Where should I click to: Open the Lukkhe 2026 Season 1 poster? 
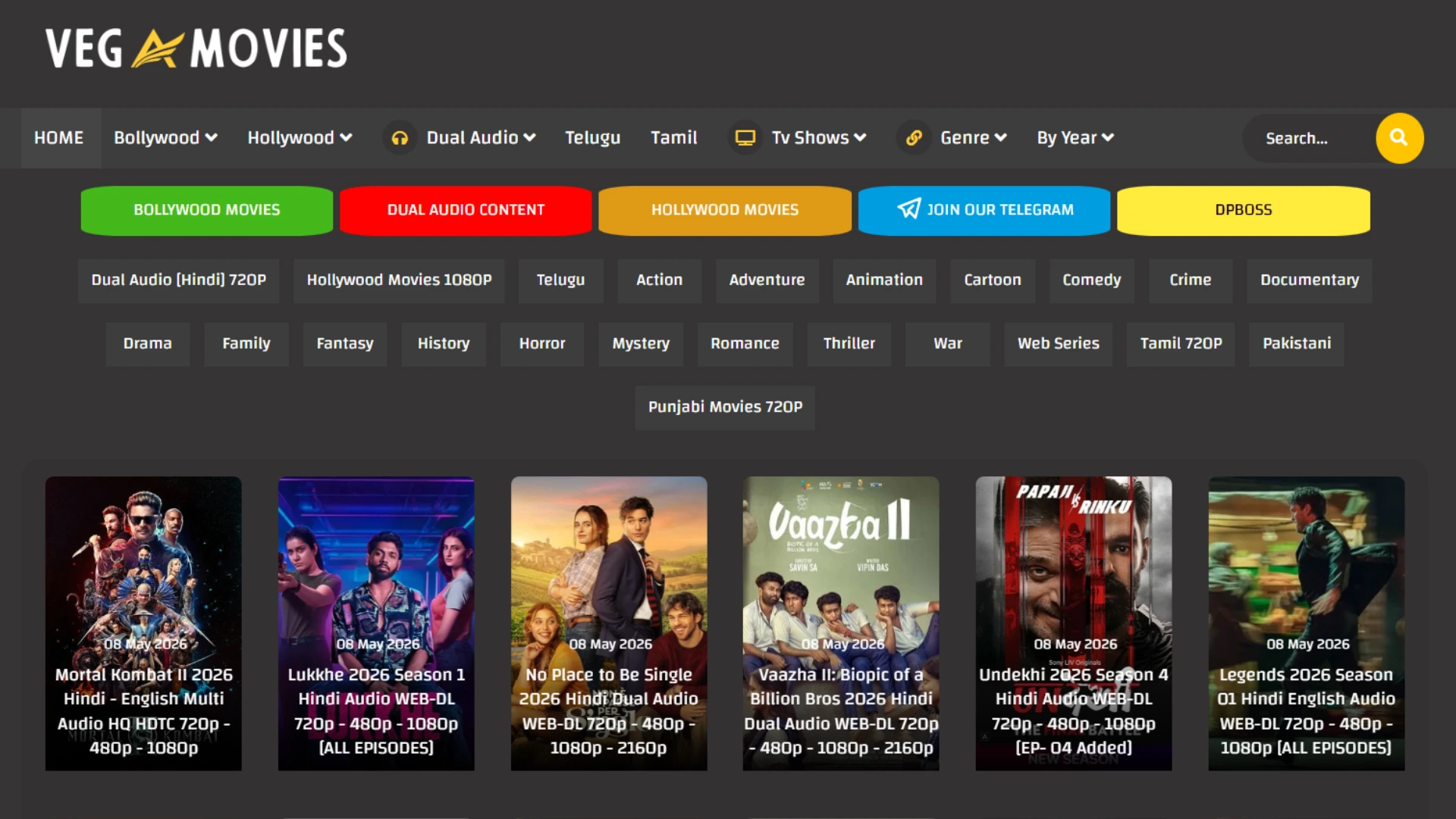click(x=376, y=623)
